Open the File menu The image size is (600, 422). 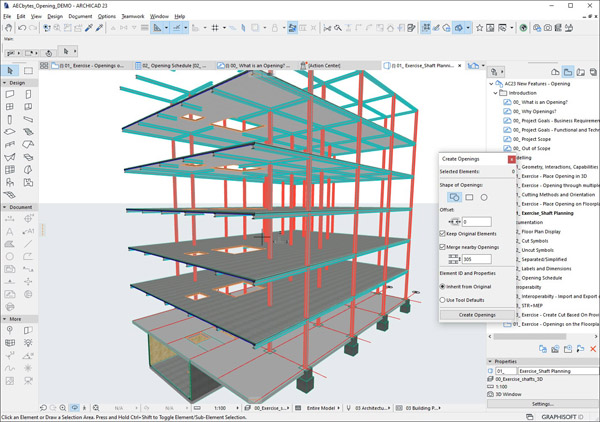pos(7,16)
